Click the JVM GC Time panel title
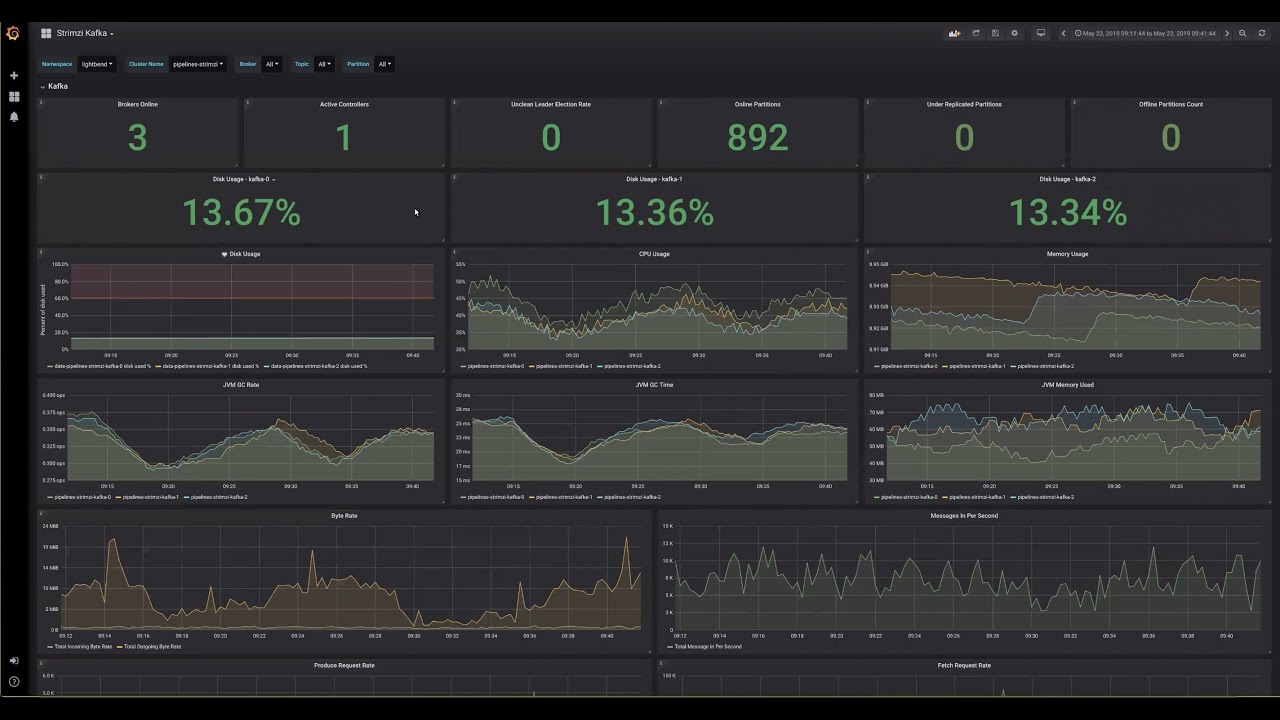This screenshot has width=1280, height=720. [654, 385]
